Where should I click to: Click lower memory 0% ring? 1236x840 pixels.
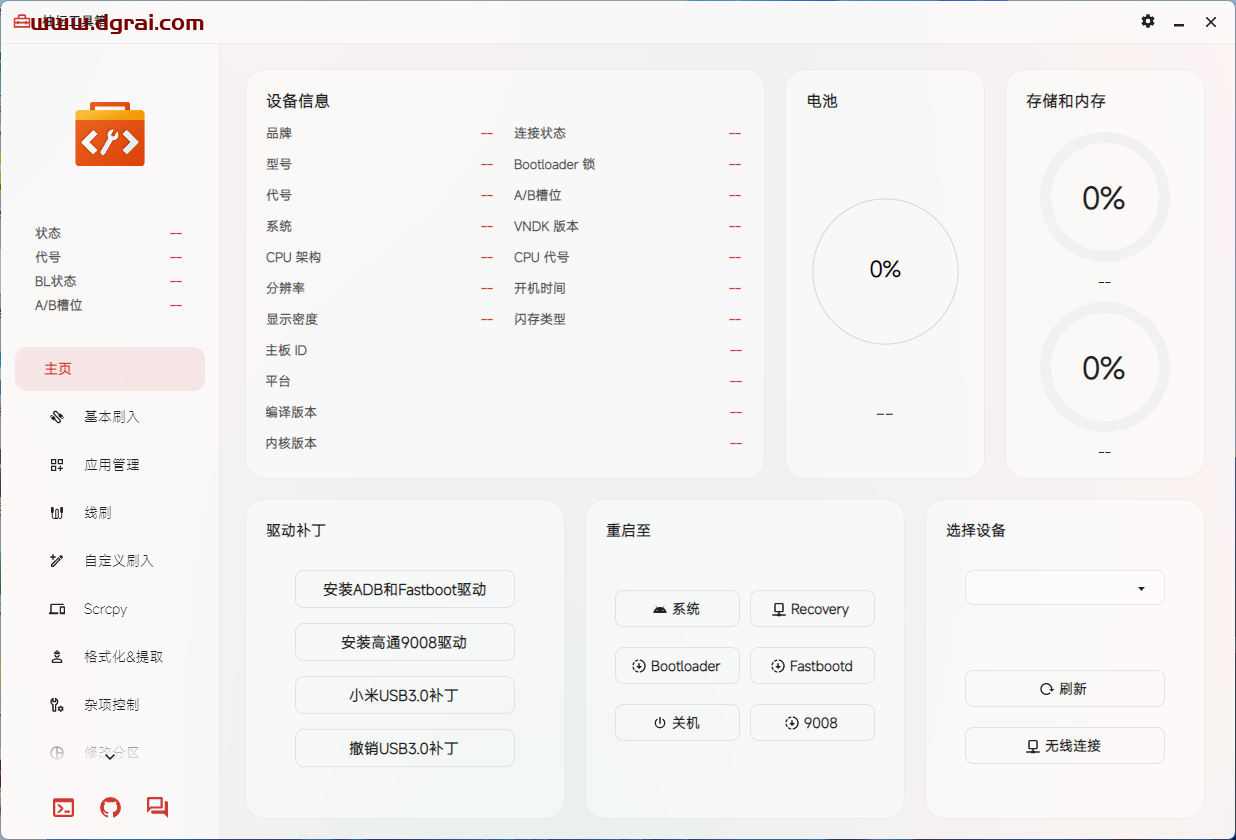point(1104,368)
